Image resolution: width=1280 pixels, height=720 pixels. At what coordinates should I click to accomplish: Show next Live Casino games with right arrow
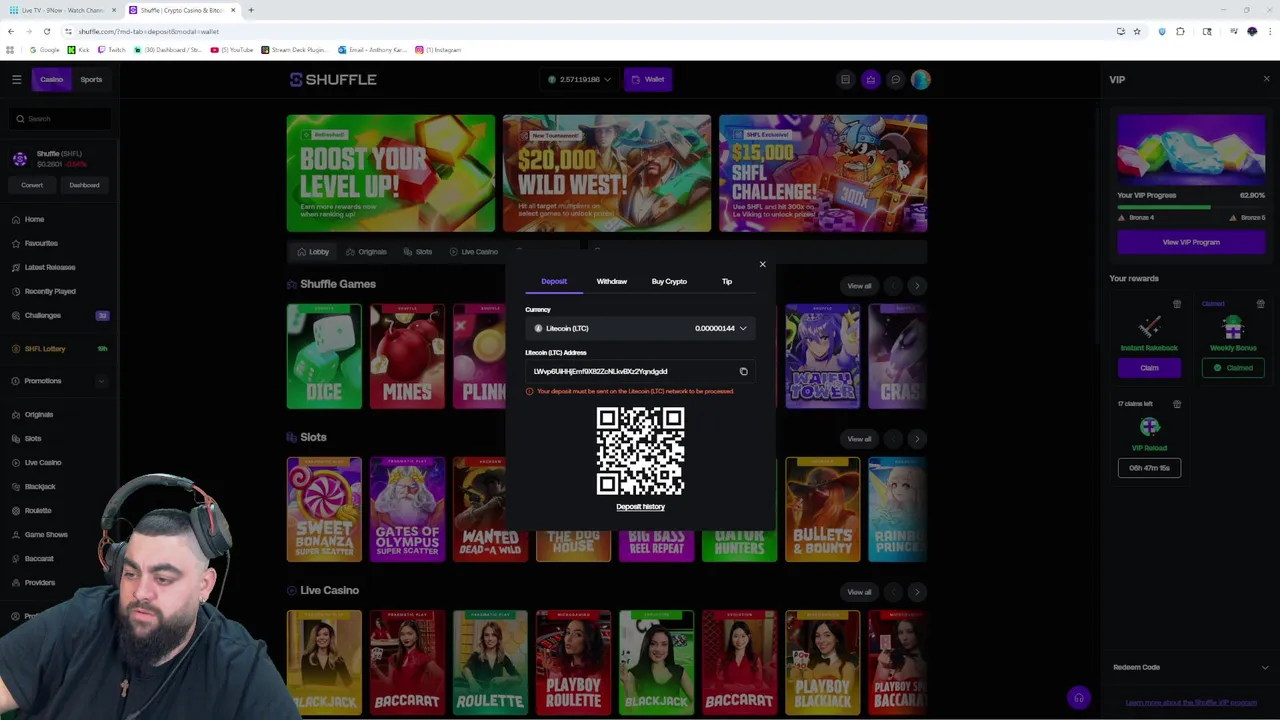coord(917,592)
